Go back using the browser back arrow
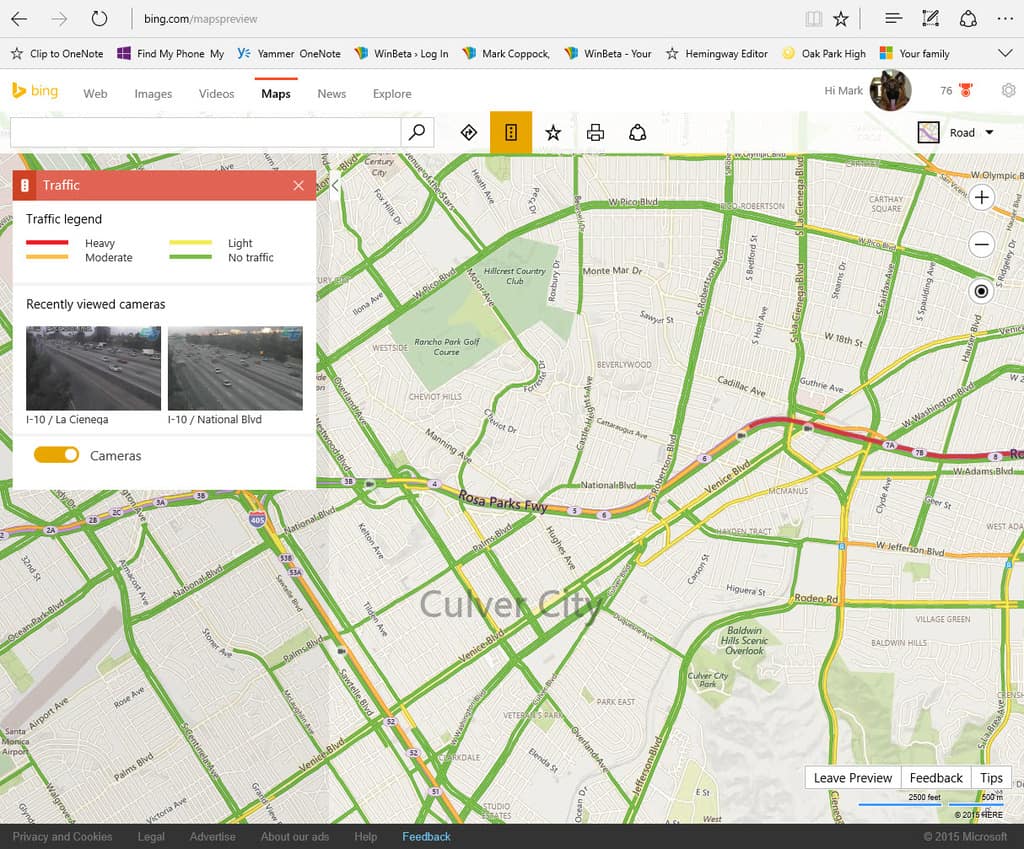 coord(20,19)
